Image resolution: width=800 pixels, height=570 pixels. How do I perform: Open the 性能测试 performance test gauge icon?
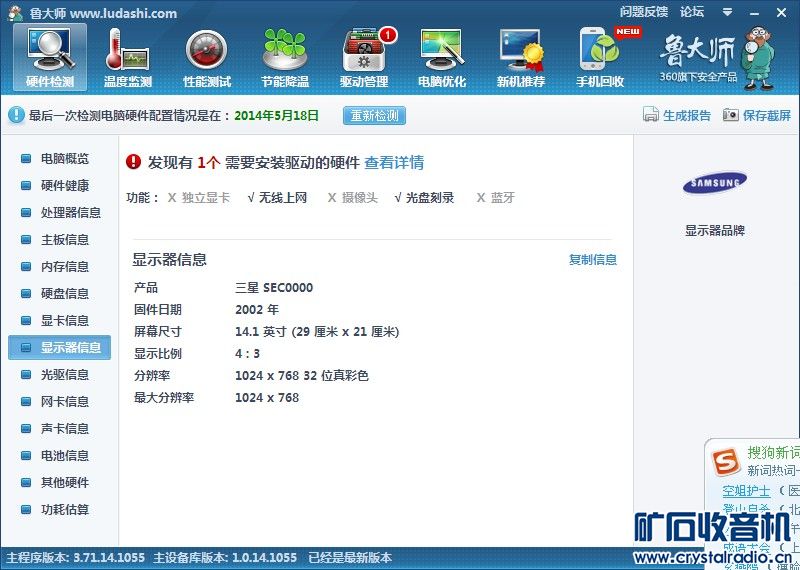pyautogui.click(x=207, y=57)
